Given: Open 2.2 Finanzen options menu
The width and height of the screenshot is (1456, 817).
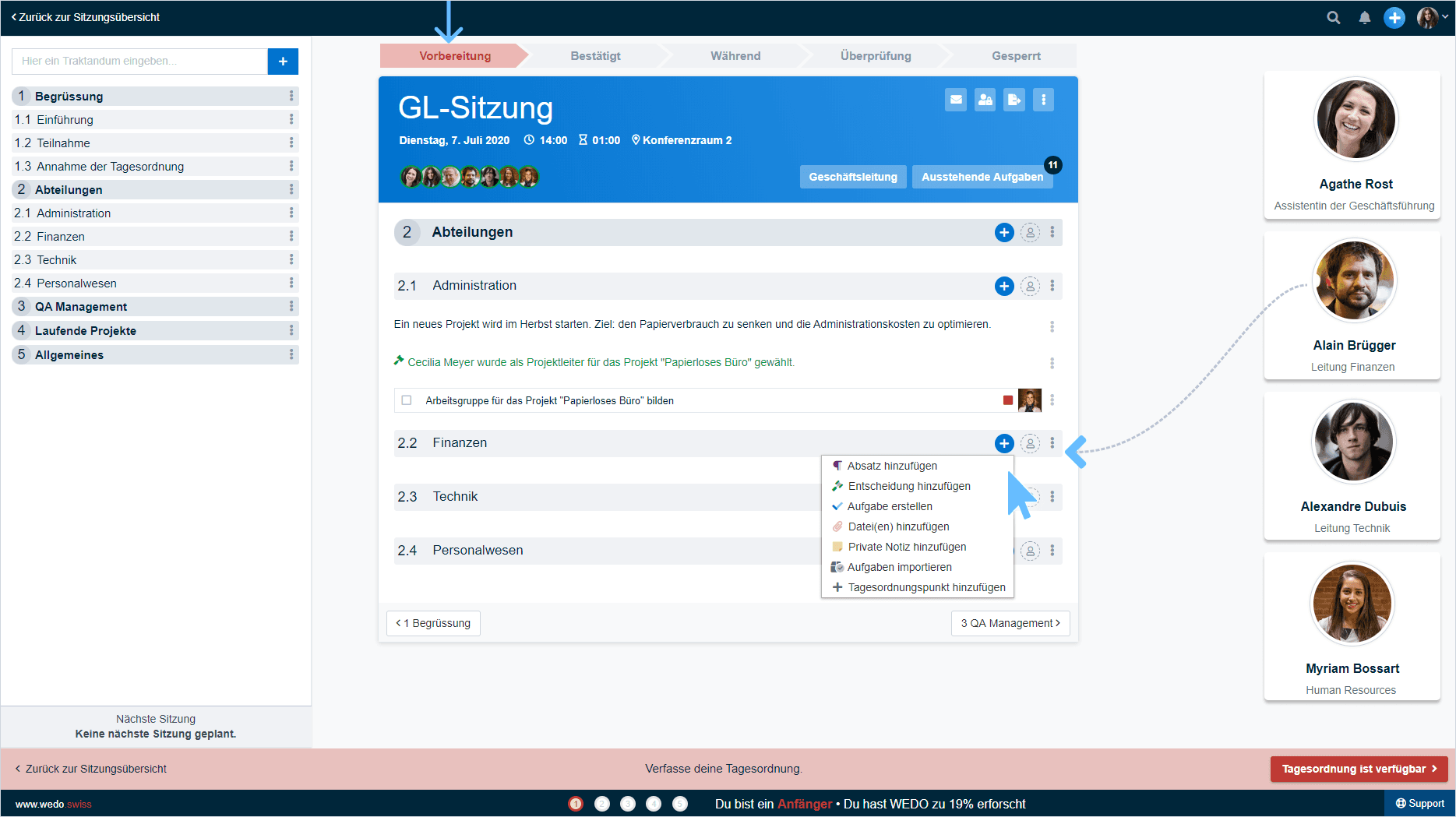Looking at the screenshot, I should pyautogui.click(x=1052, y=443).
